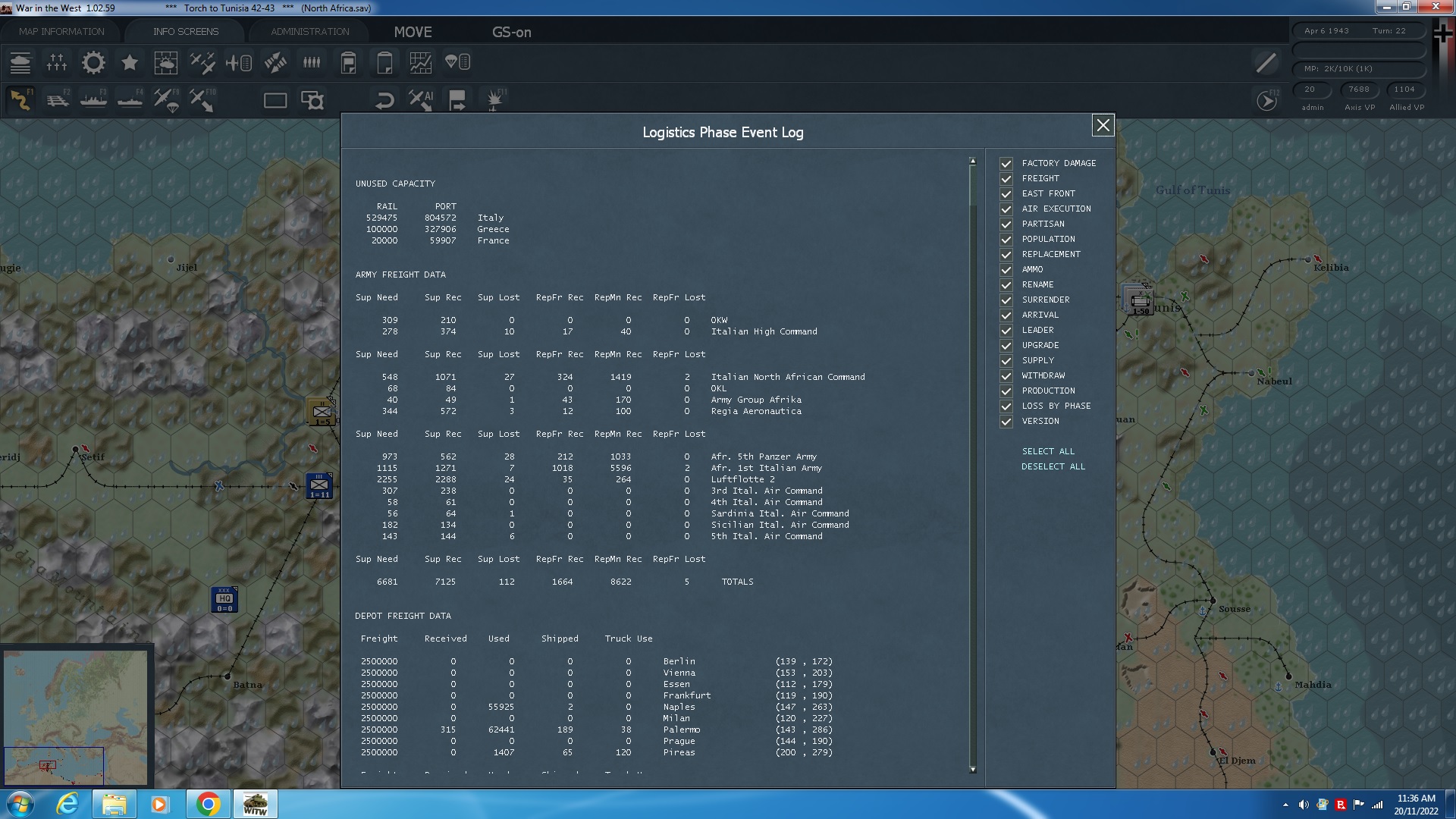Select the rail move mode (F2)
This screenshot has width=1456, height=819.
[x=58, y=100]
